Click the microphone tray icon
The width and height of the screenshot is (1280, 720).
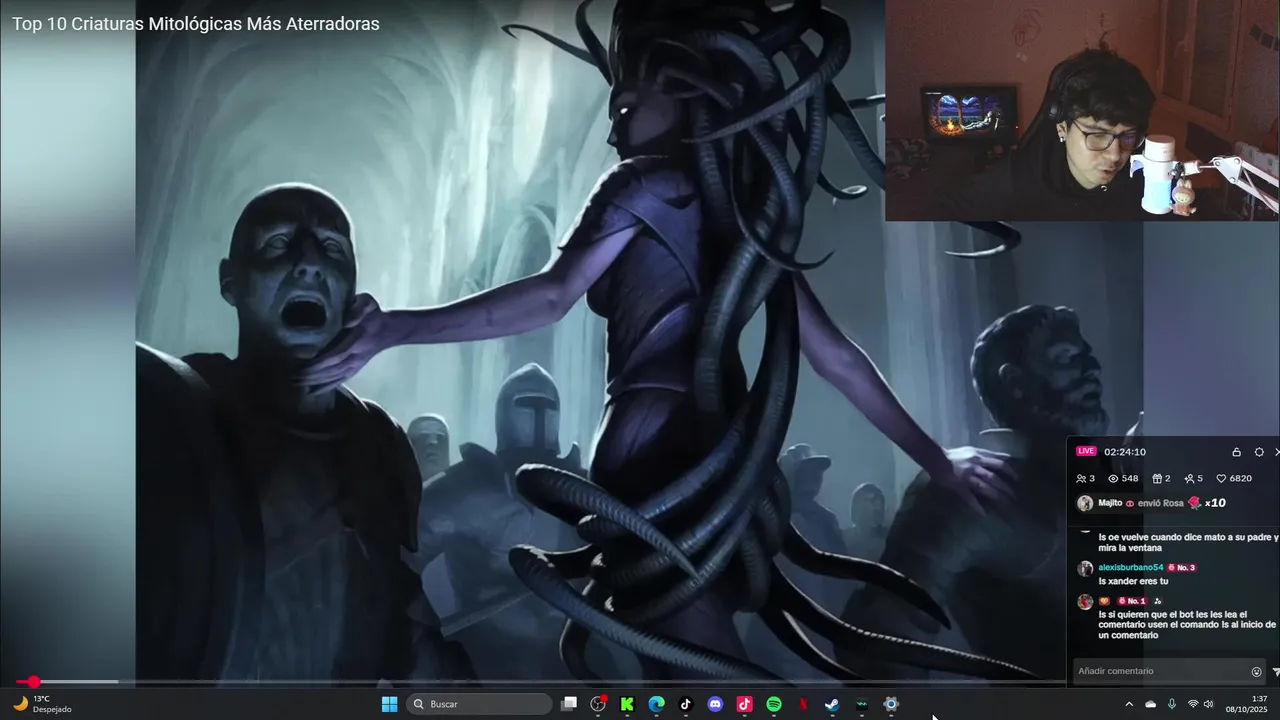point(1171,704)
